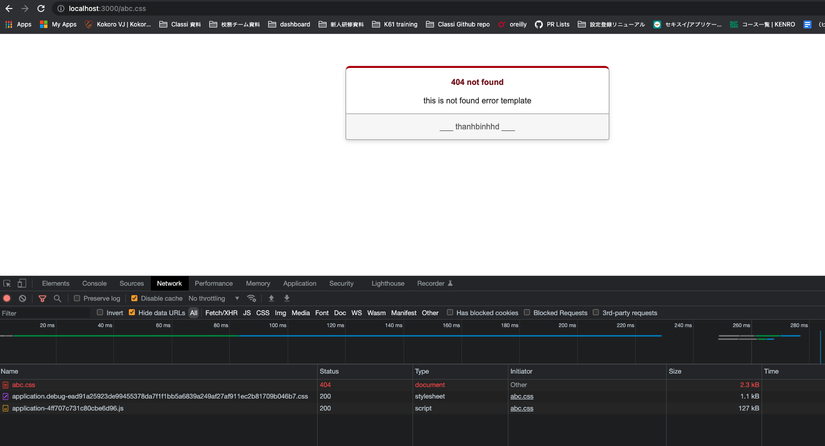Open the PR Lists GitHub bookmark
Viewport: 825px width, 446px height.
[x=552, y=24]
